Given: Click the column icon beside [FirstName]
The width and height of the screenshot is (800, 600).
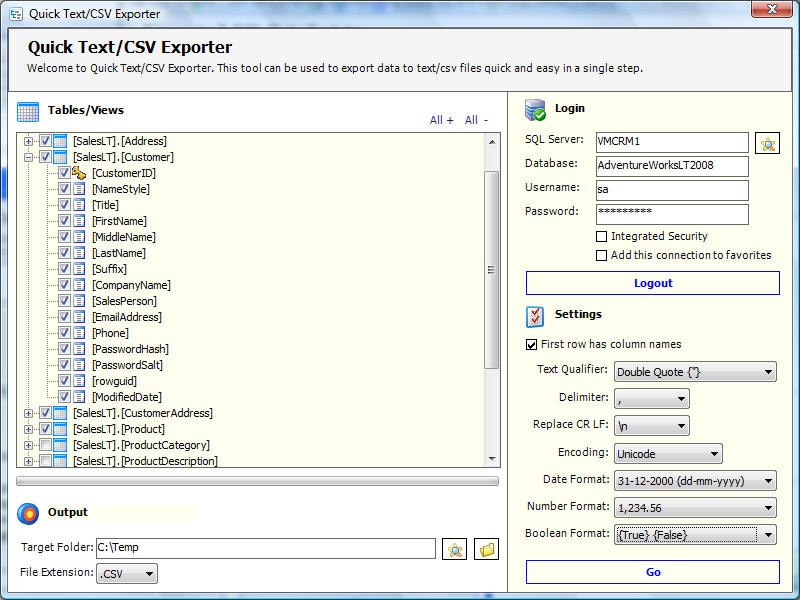Looking at the screenshot, I should point(79,221).
